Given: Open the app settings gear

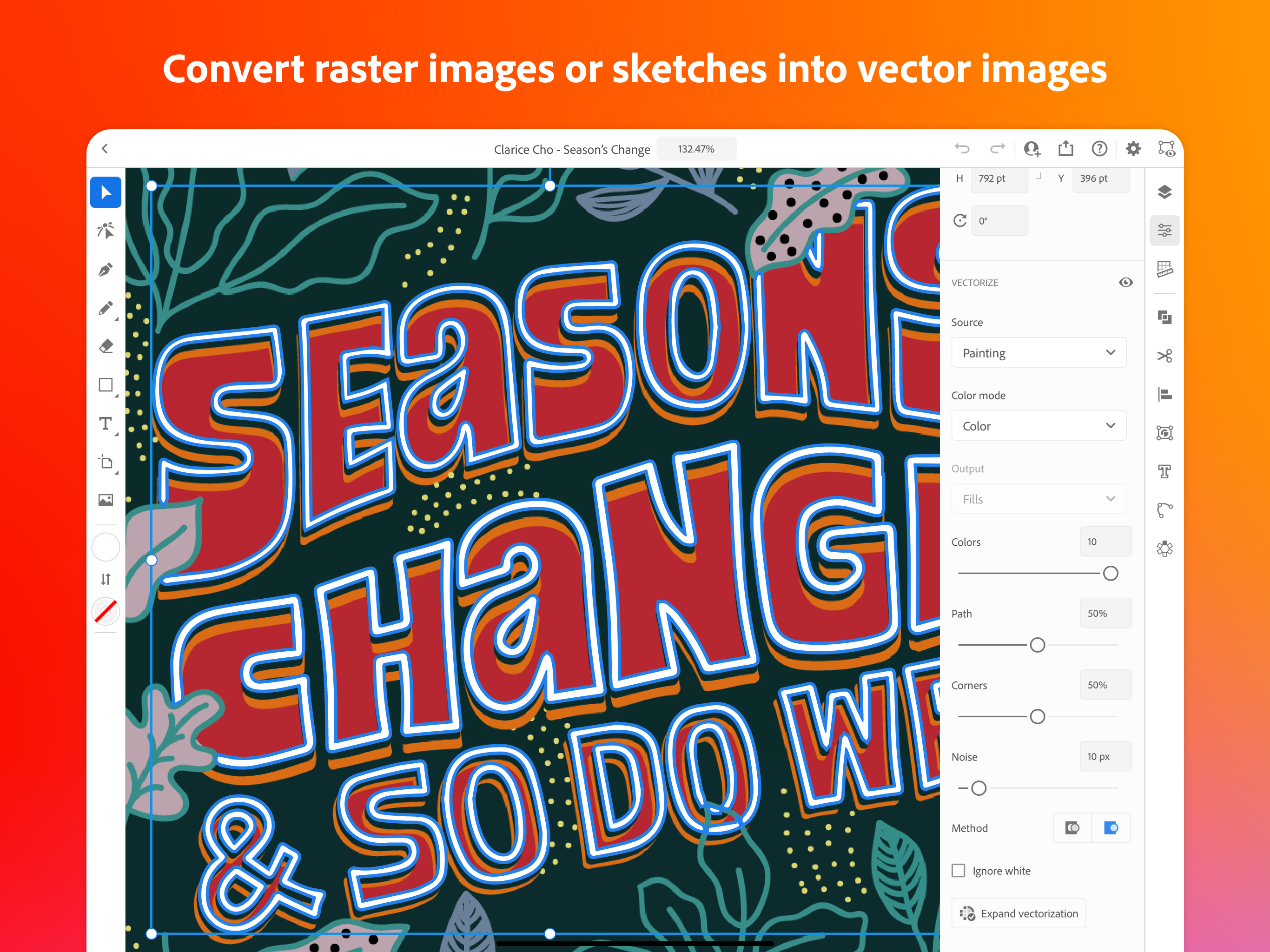Looking at the screenshot, I should point(1133,149).
